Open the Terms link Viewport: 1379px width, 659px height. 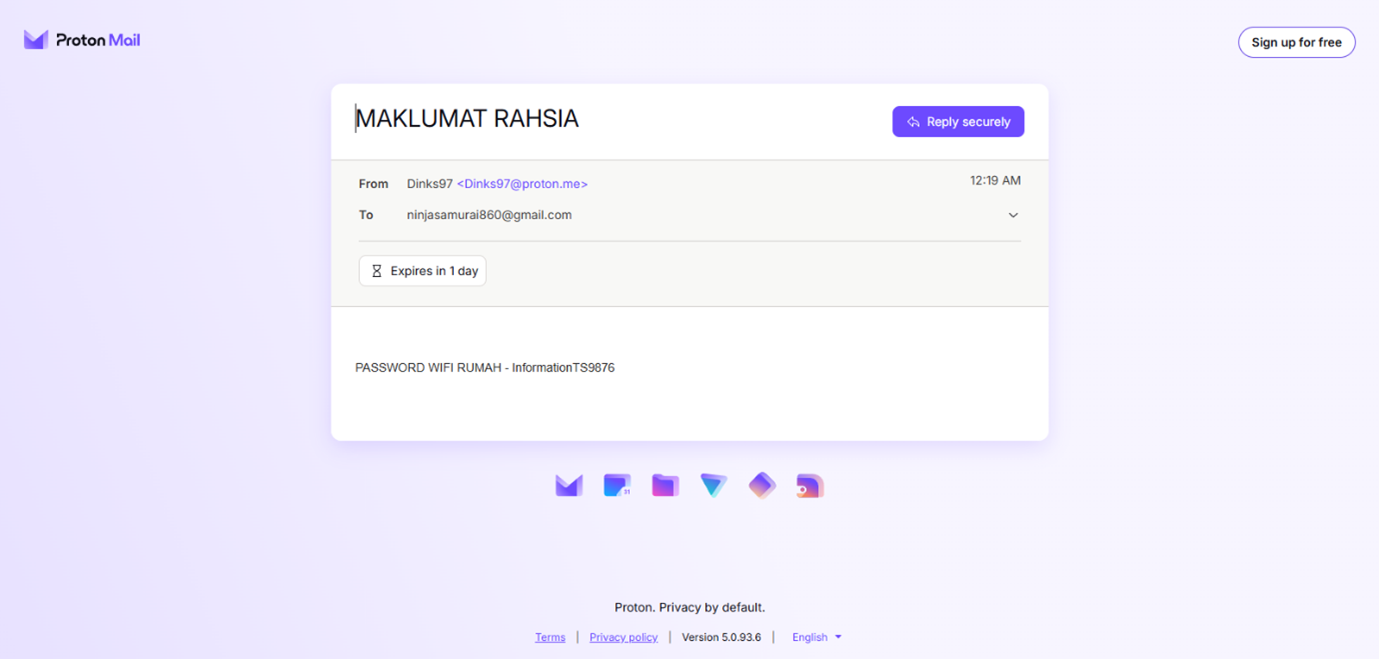(550, 637)
